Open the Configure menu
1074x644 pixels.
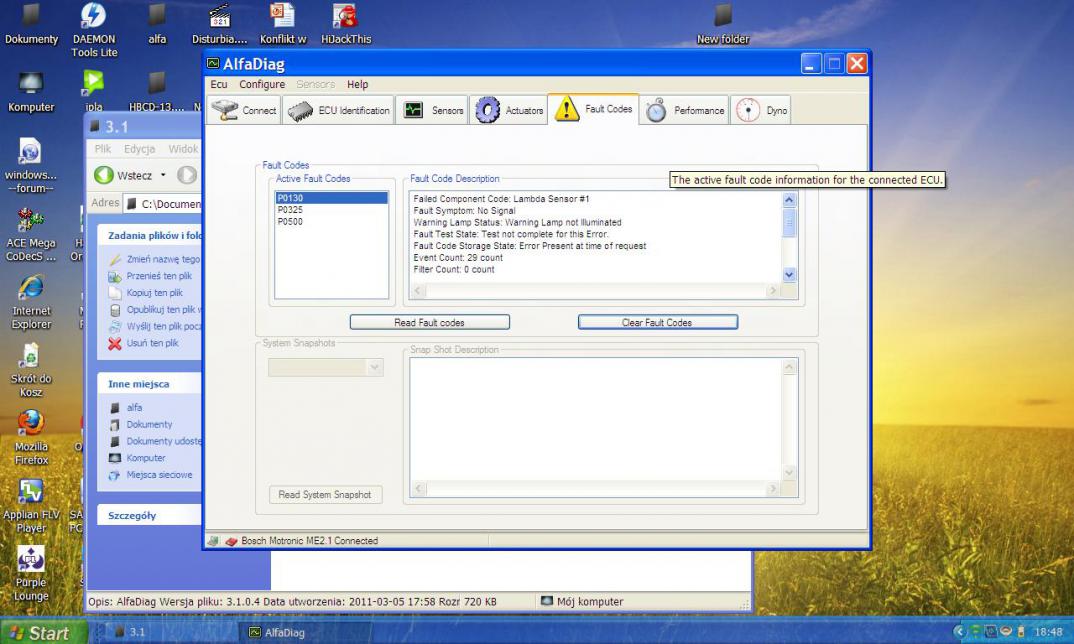click(262, 85)
